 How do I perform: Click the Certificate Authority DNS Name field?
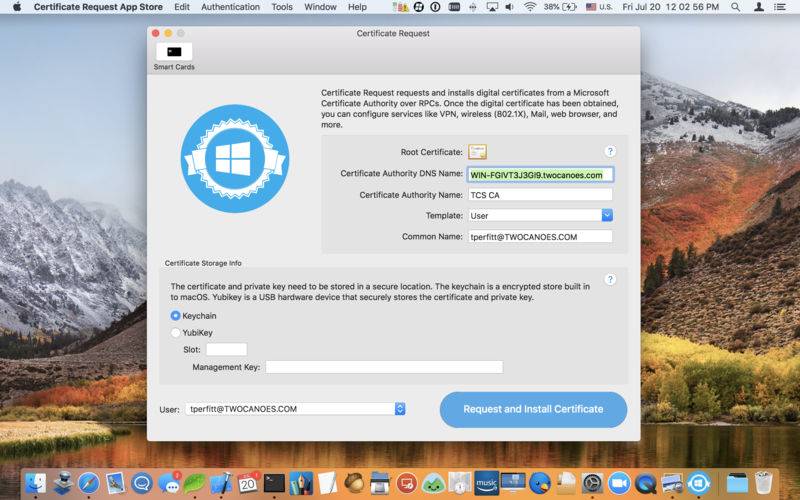click(x=540, y=174)
